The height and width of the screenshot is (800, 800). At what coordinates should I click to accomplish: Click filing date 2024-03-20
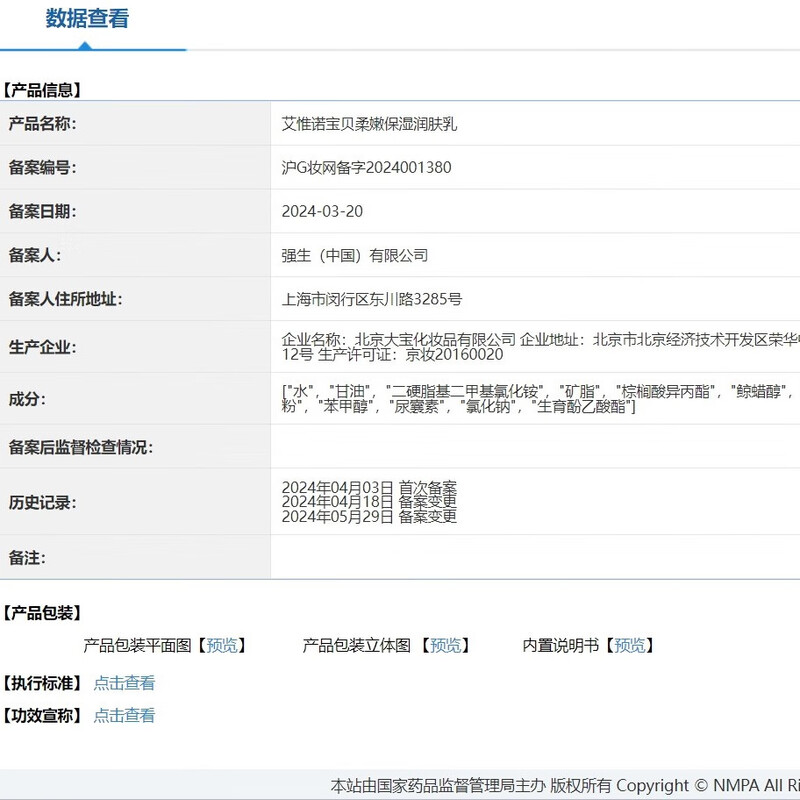pyautogui.click(x=322, y=211)
